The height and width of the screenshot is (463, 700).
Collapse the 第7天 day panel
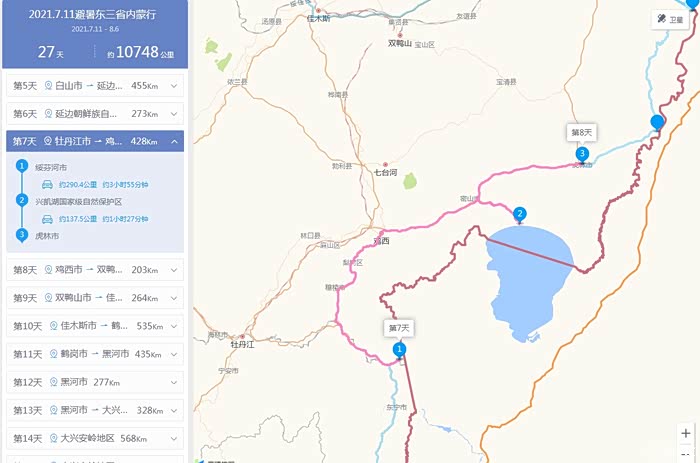click(x=174, y=142)
